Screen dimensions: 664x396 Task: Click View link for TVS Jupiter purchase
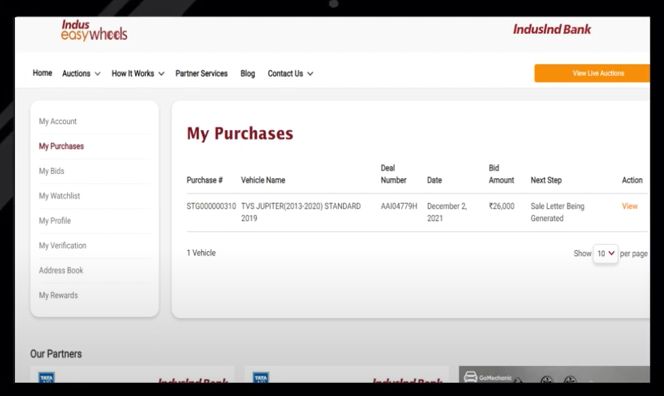pyautogui.click(x=630, y=206)
